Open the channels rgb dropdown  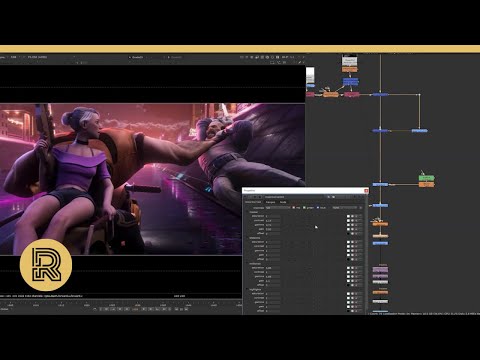click(x=278, y=208)
